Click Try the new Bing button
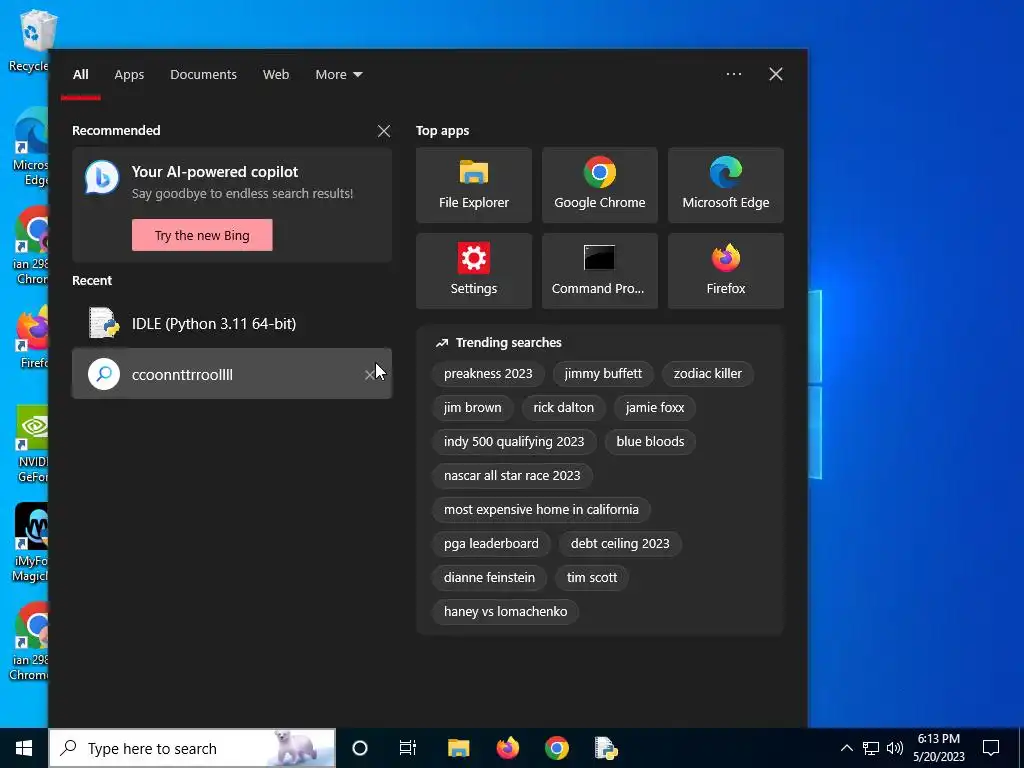The width and height of the screenshot is (1024, 768). [202, 235]
